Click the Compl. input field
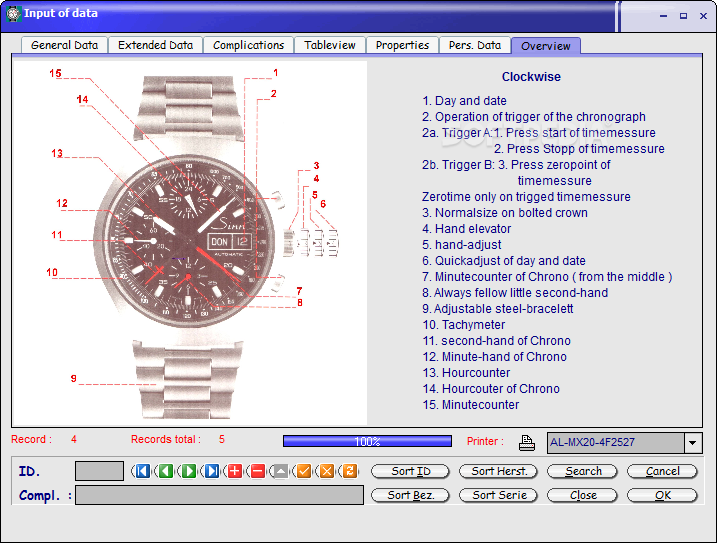Viewport: 717px width, 543px height. (x=219, y=495)
